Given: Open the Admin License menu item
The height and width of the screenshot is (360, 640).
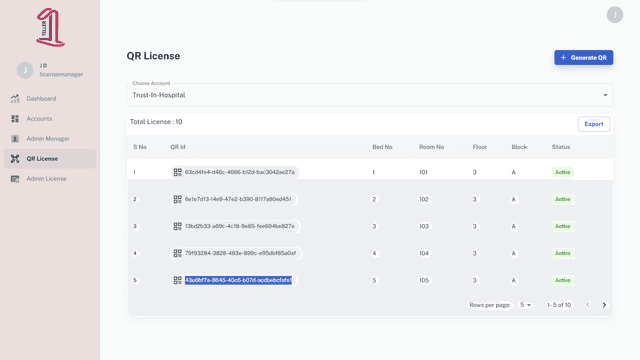Looking at the screenshot, I should pos(50,178).
